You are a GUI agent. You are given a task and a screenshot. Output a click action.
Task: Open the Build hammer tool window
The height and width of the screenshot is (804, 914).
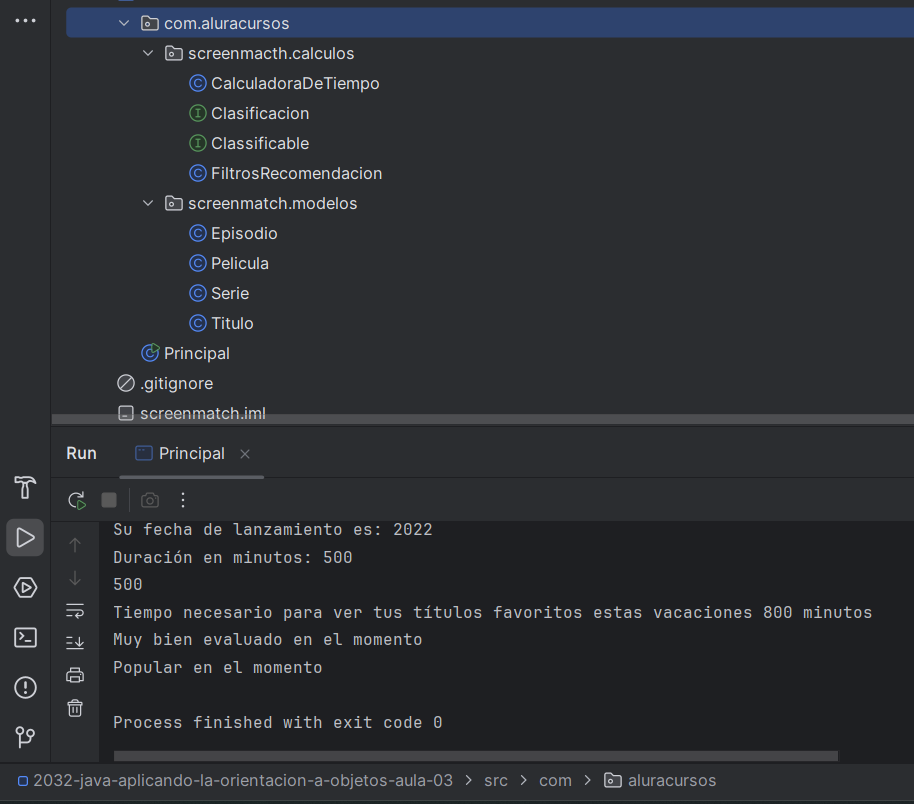[25, 488]
